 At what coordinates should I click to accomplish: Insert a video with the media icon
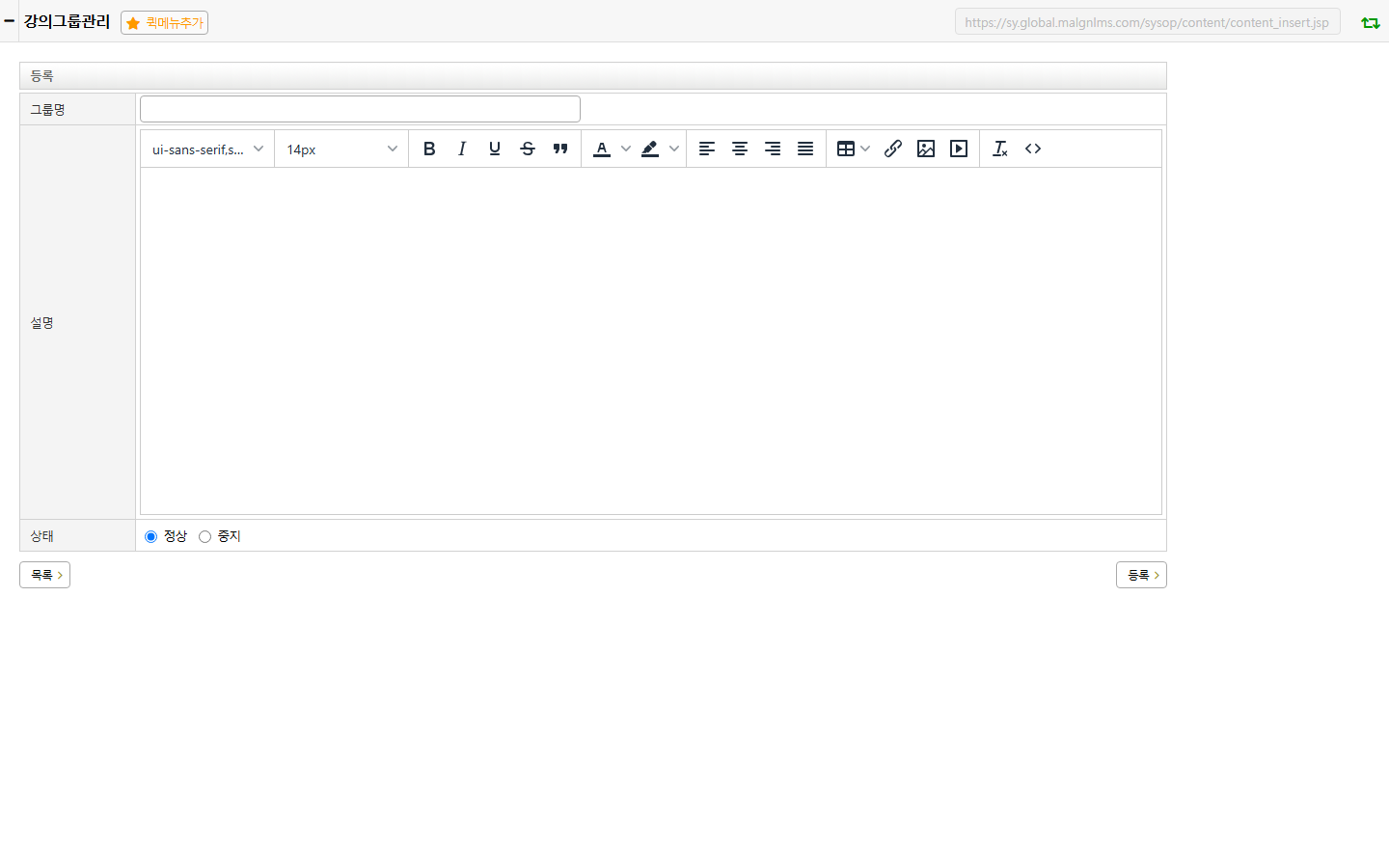coord(959,149)
